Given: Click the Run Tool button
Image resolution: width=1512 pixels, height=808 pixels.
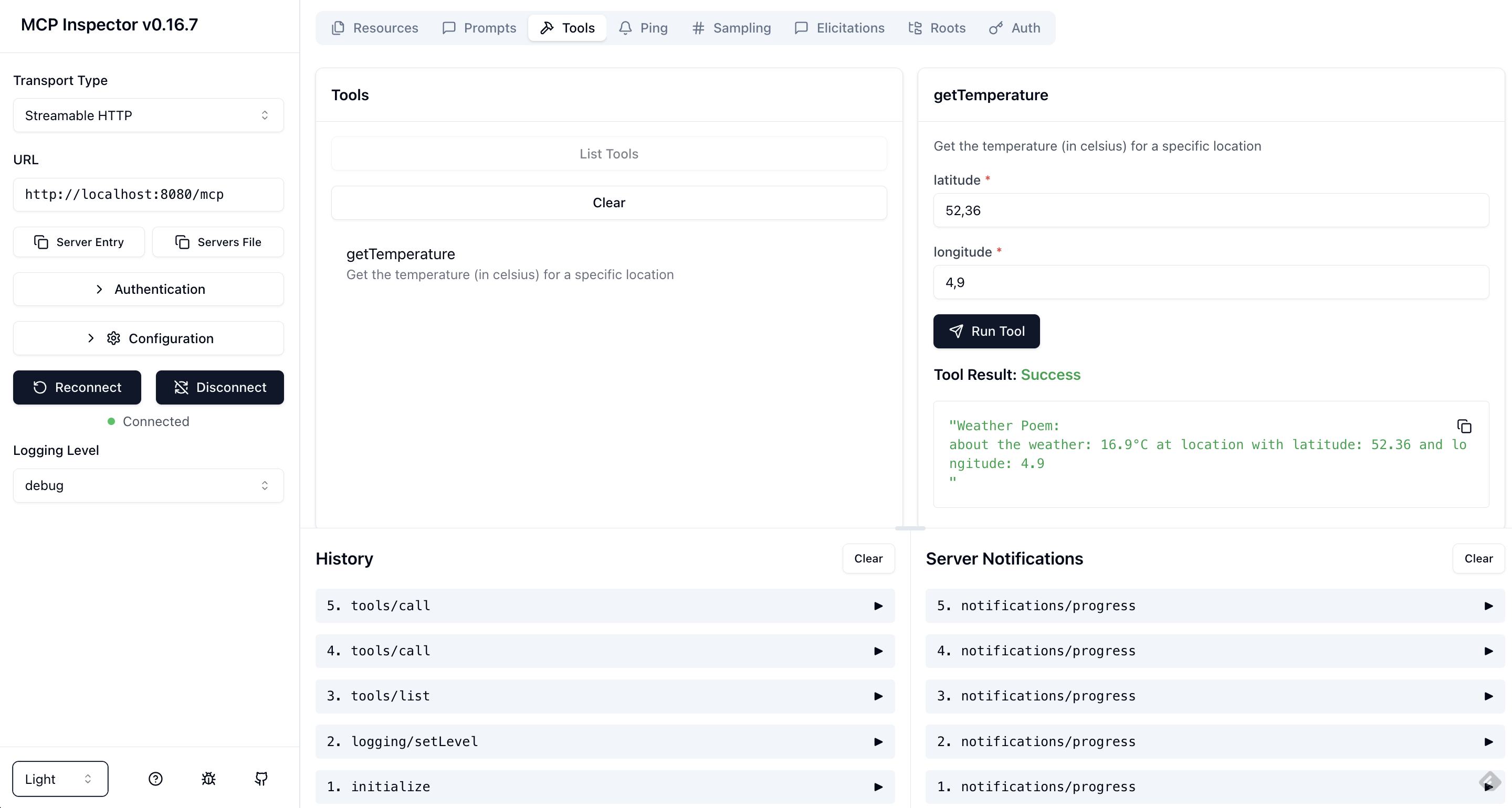Looking at the screenshot, I should pos(986,331).
